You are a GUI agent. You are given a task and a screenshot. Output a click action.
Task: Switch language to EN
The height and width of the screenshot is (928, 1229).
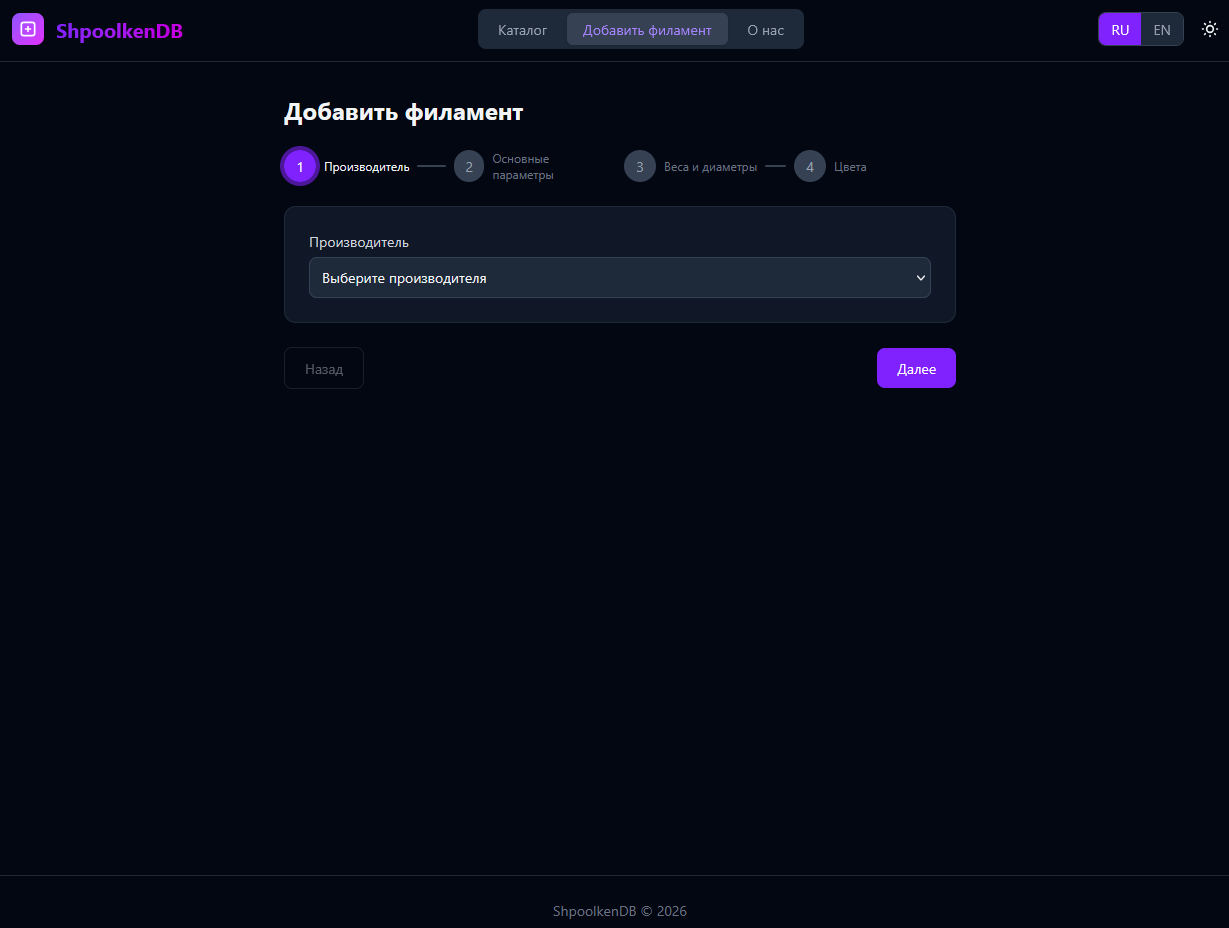[x=1162, y=30]
